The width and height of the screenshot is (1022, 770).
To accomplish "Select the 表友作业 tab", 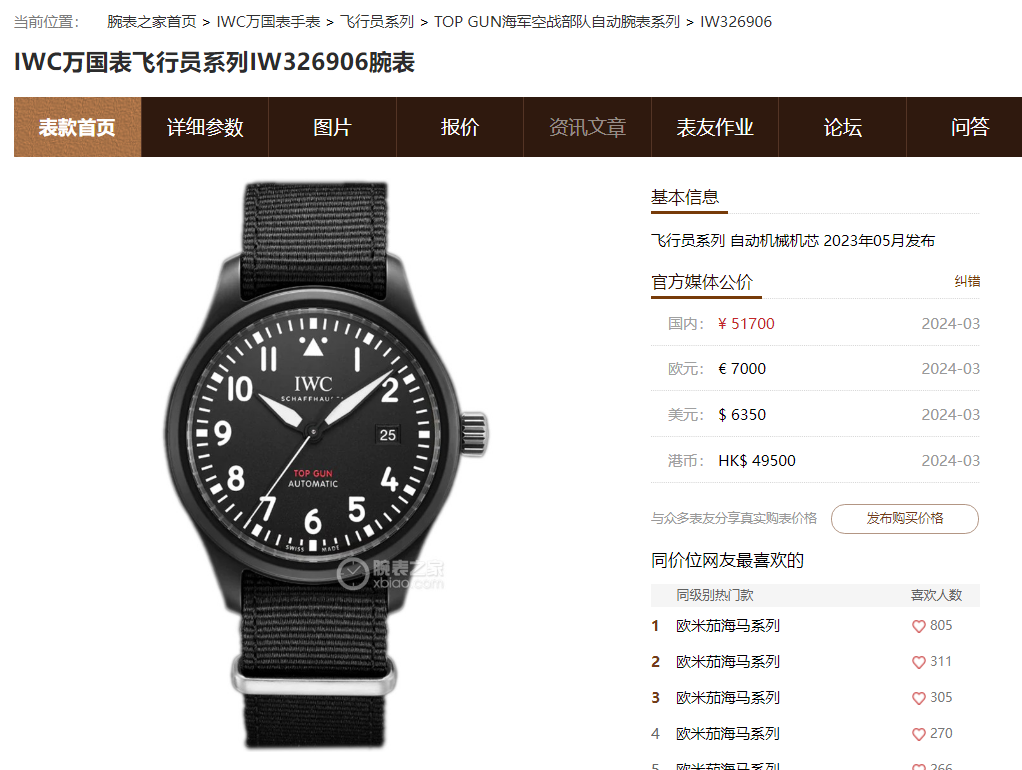I will [715, 127].
